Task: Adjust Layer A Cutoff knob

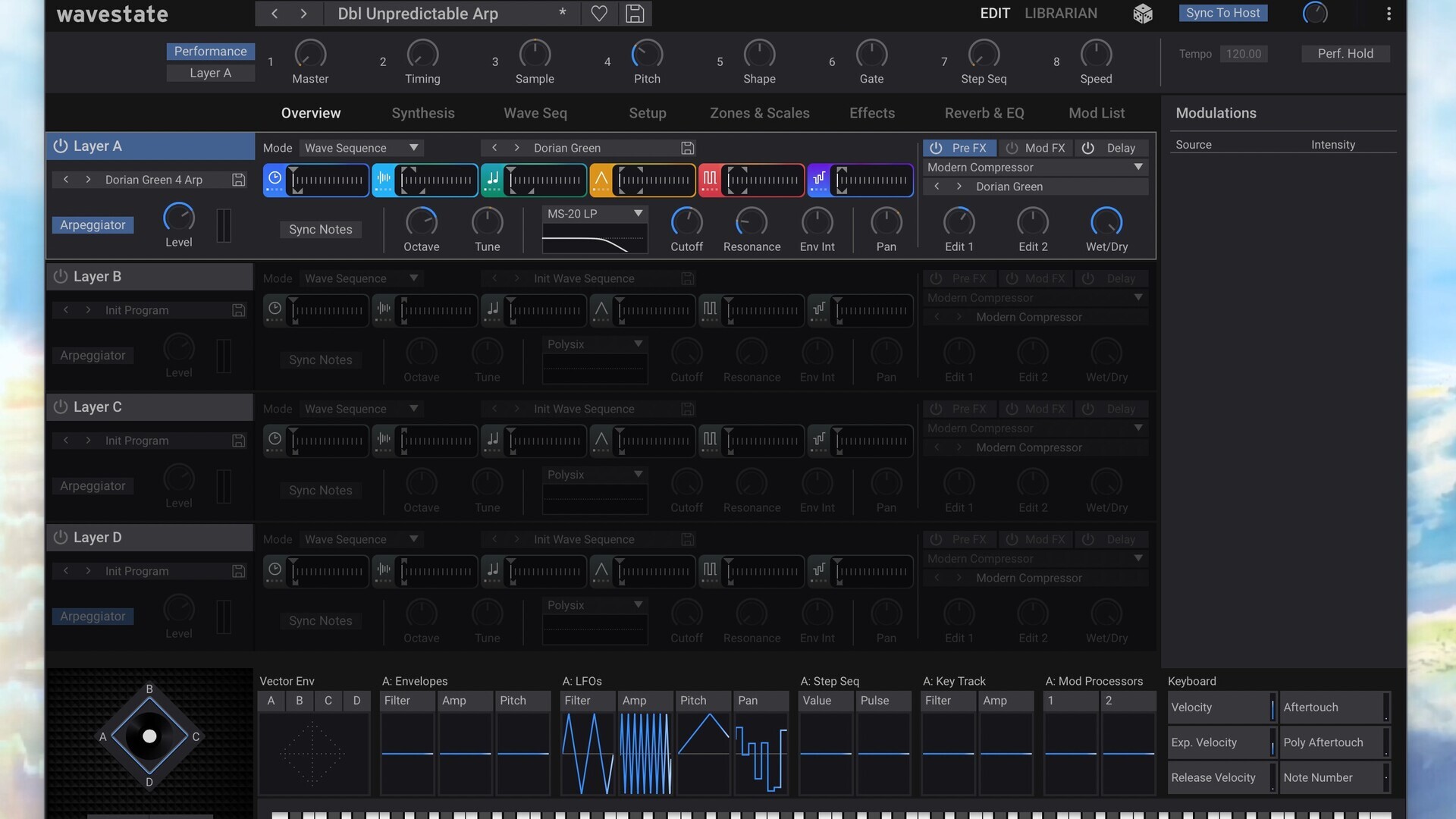Action: 686,221
